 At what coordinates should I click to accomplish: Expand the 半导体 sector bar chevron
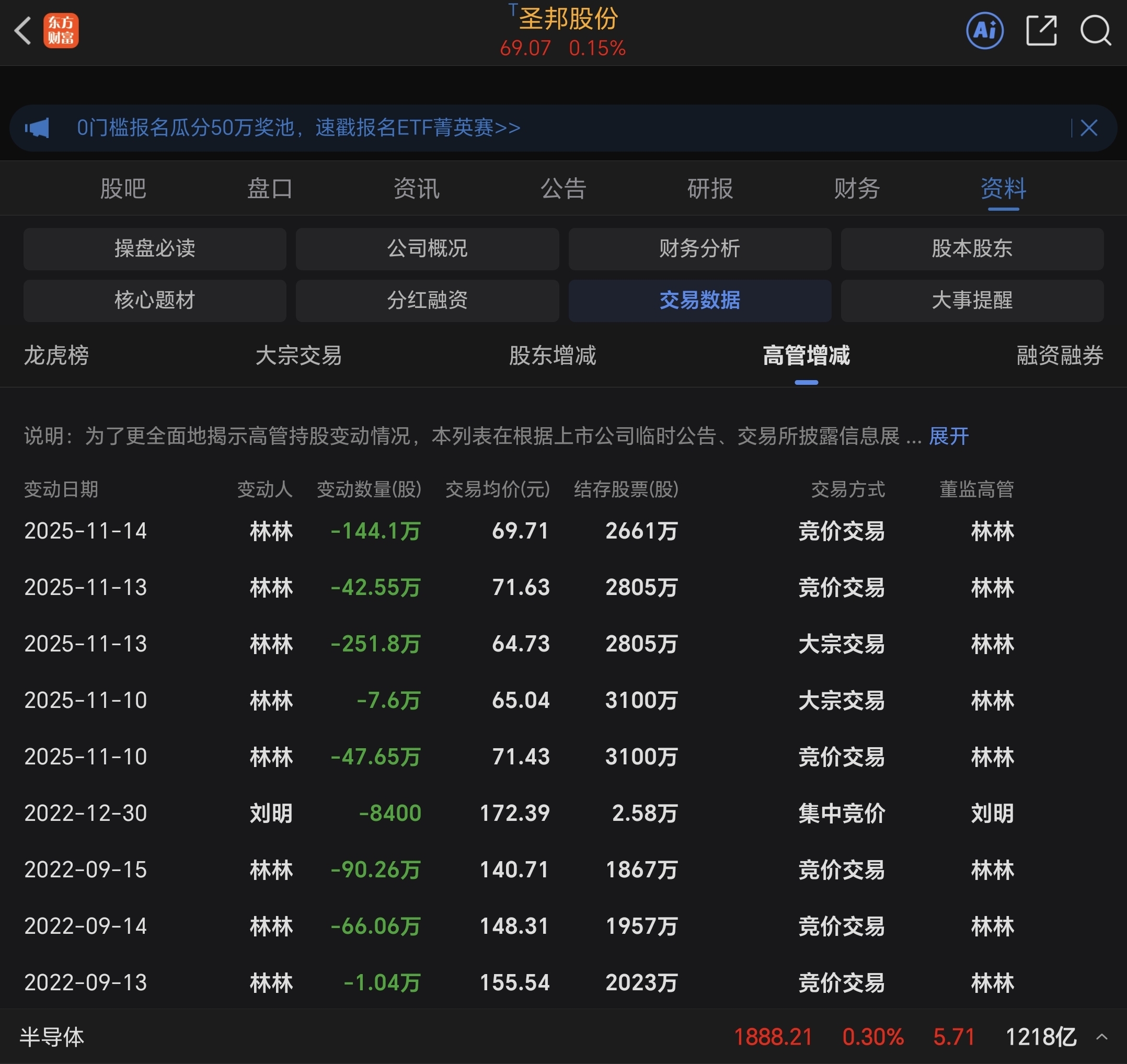[x=1101, y=1037]
